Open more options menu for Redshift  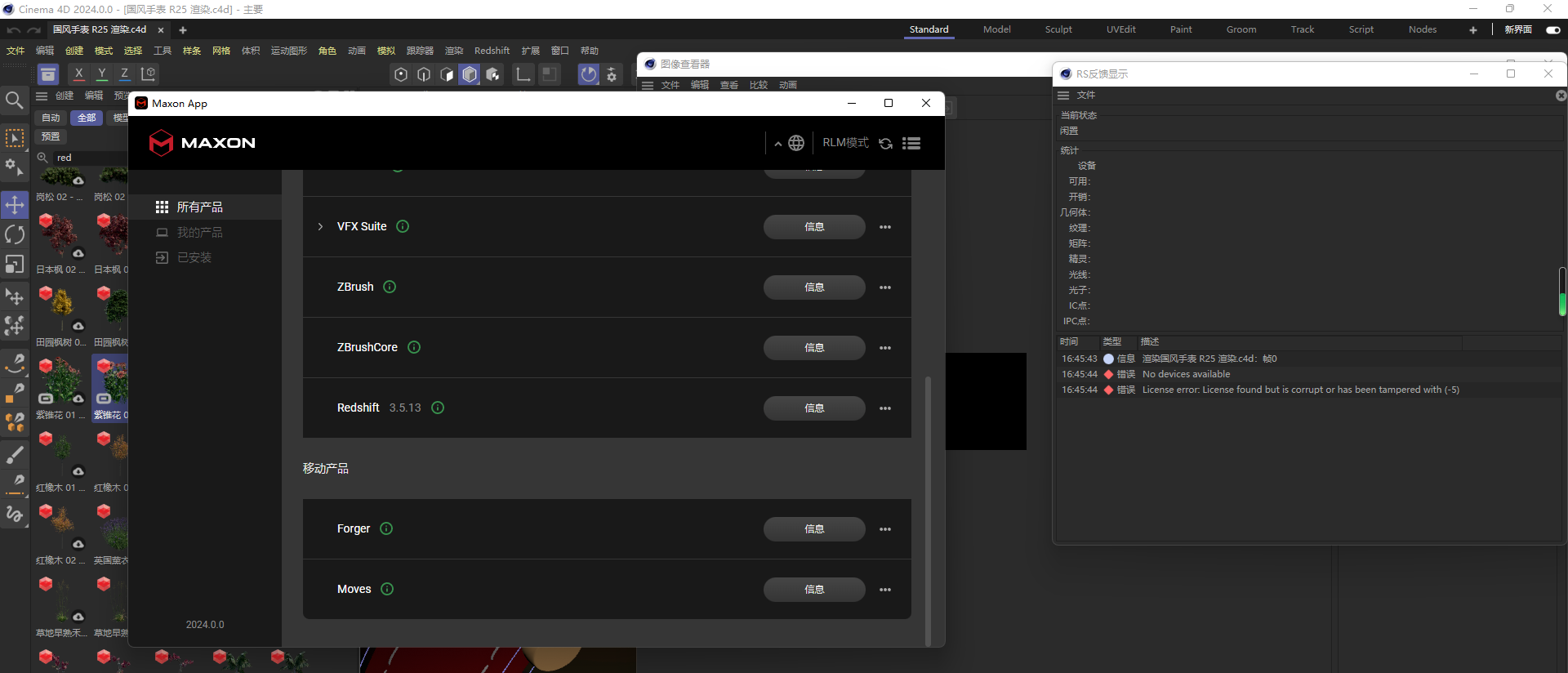885,408
